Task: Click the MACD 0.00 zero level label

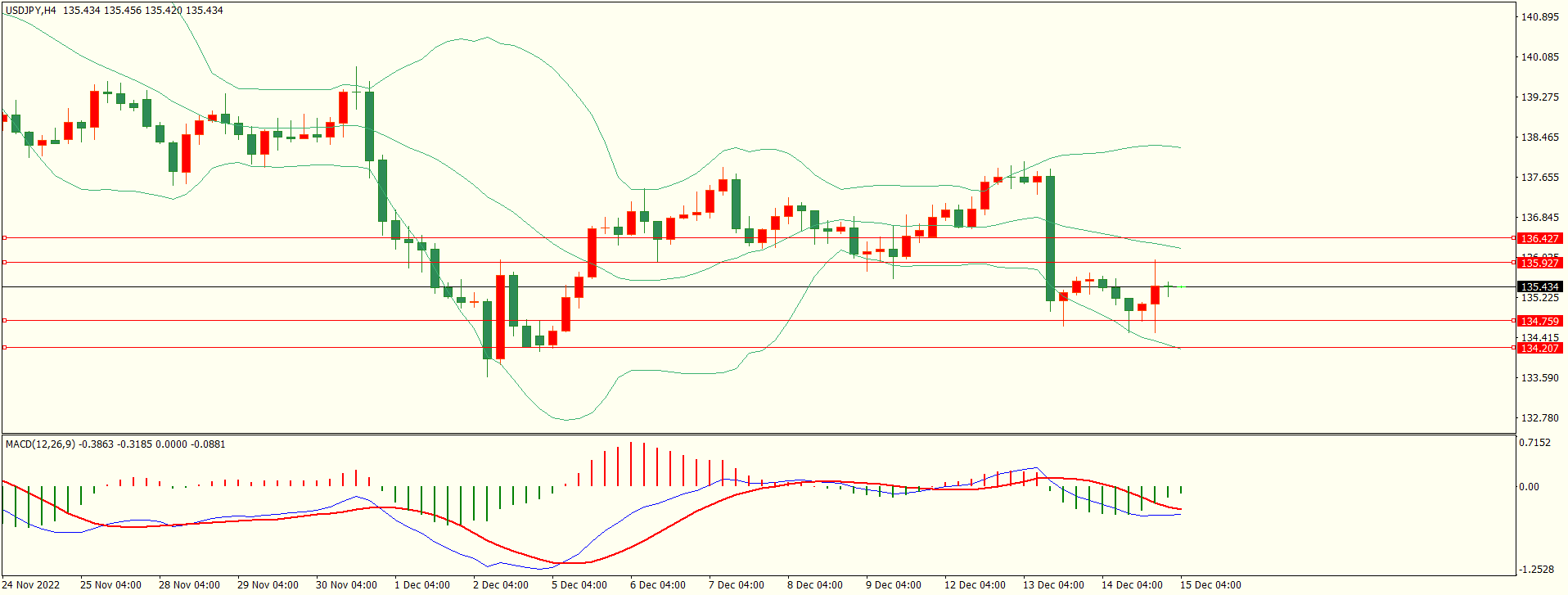Action: point(1529,487)
